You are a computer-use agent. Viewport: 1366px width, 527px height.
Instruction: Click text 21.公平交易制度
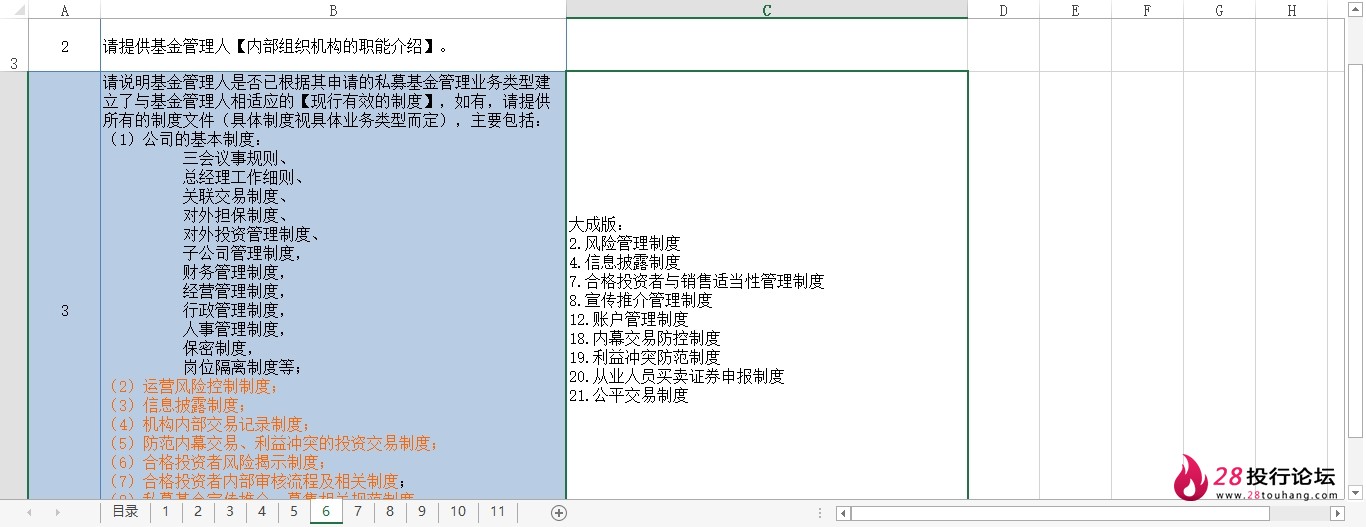click(x=628, y=395)
